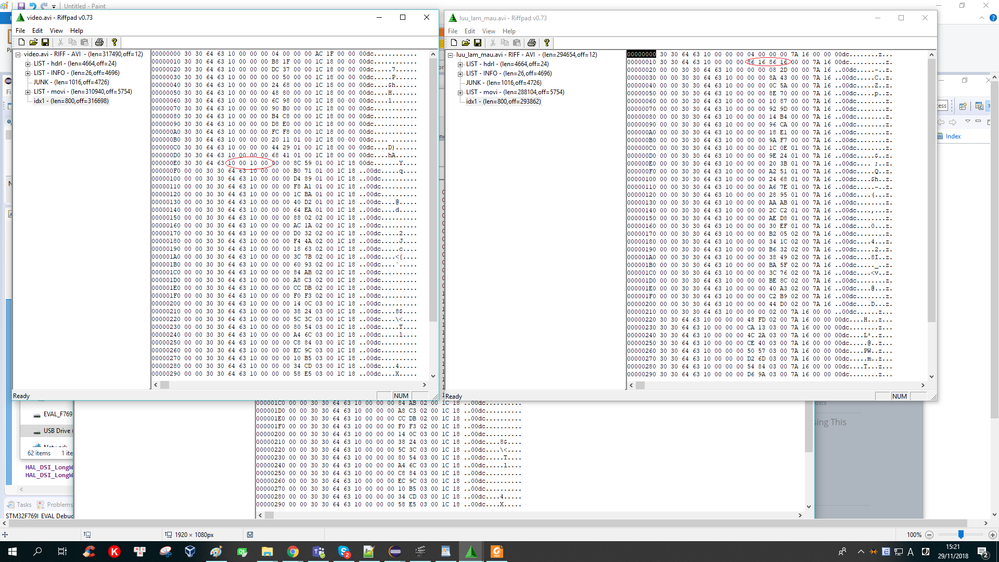
Task: Click the Paint zoom slider handle
Action: click(x=961, y=535)
